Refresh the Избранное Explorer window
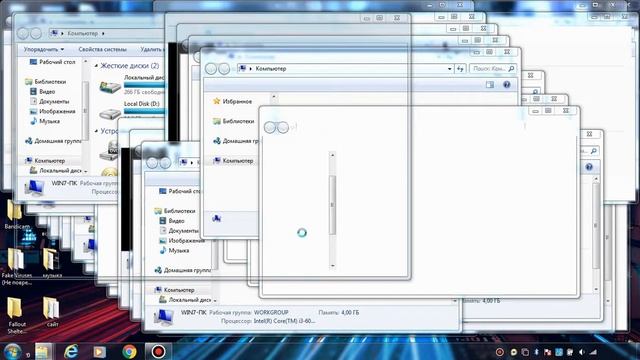640x360 pixels. 460,69
